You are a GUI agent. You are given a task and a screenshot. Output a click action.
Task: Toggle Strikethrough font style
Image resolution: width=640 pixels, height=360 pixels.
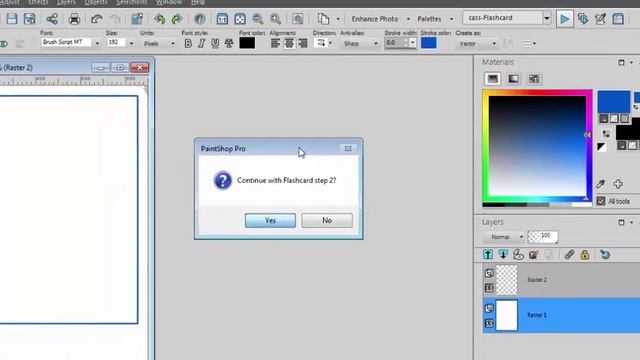tap(229, 43)
